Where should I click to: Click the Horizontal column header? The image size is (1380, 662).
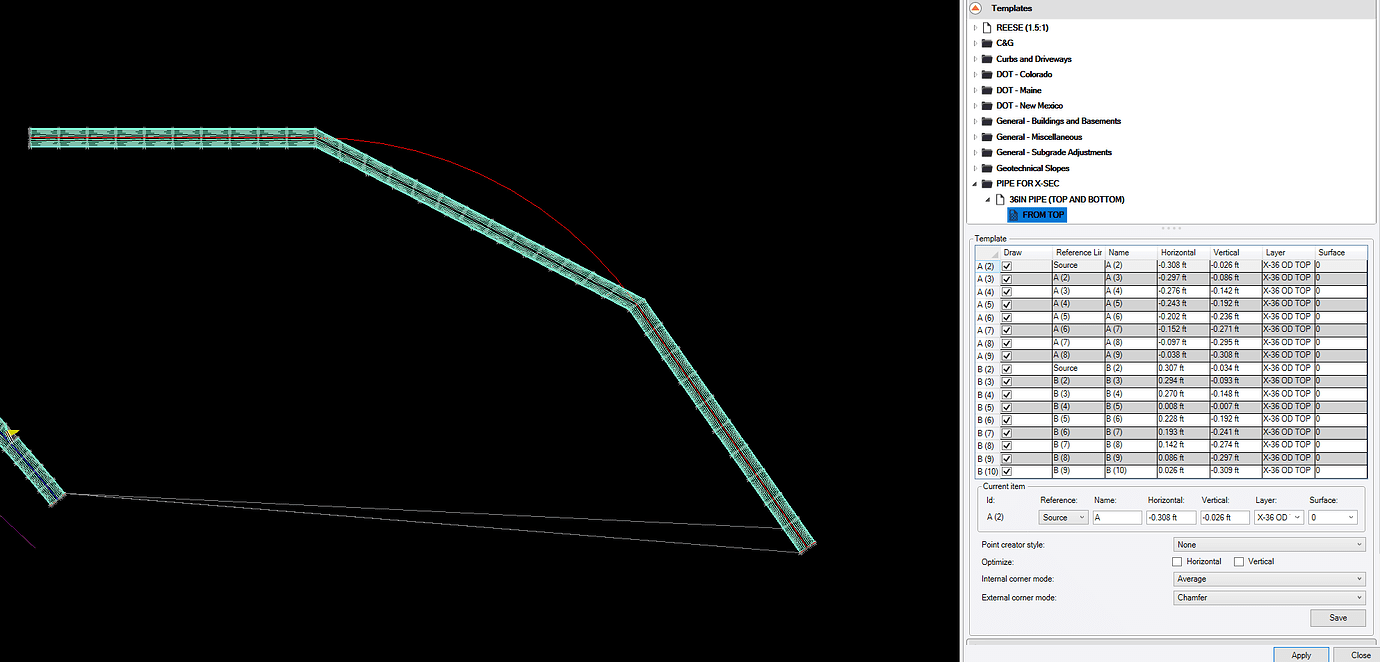pos(1183,252)
